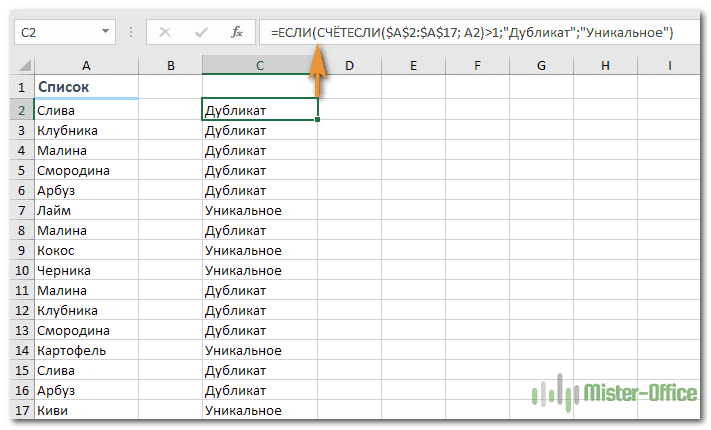Select row 10 header

click(x=20, y=270)
